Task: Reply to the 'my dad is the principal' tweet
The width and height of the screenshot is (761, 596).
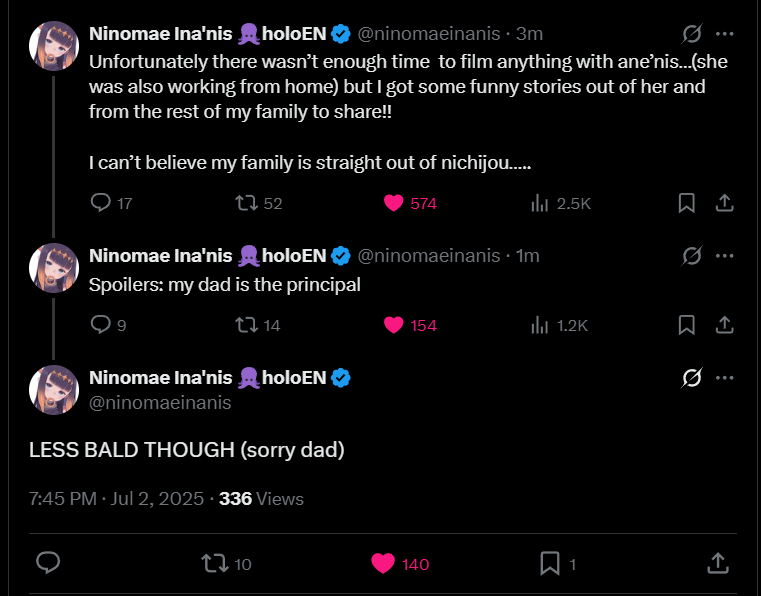Action: [101, 325]
